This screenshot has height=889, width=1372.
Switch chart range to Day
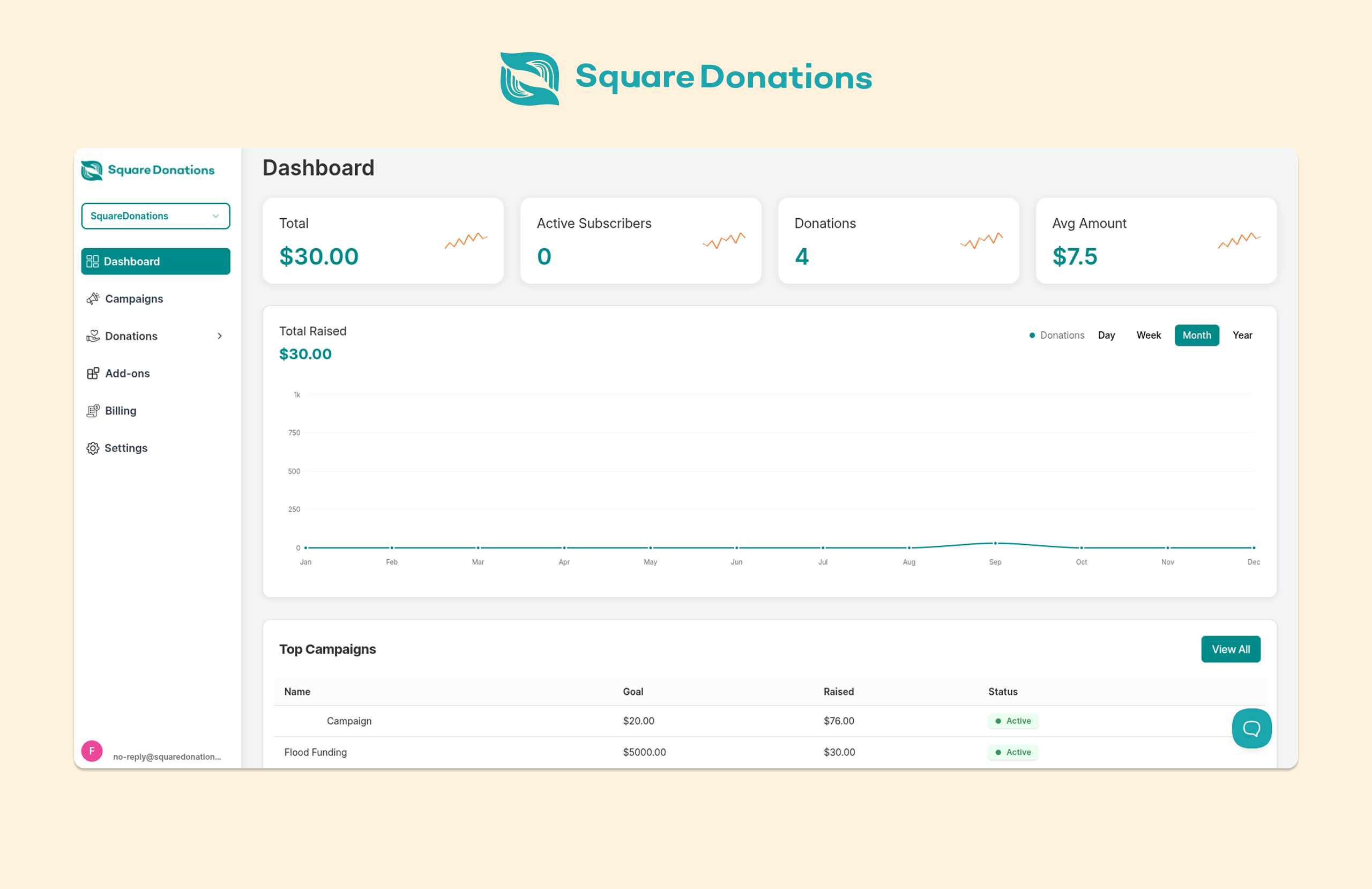pyautogui.click(x=1106, y=335)
